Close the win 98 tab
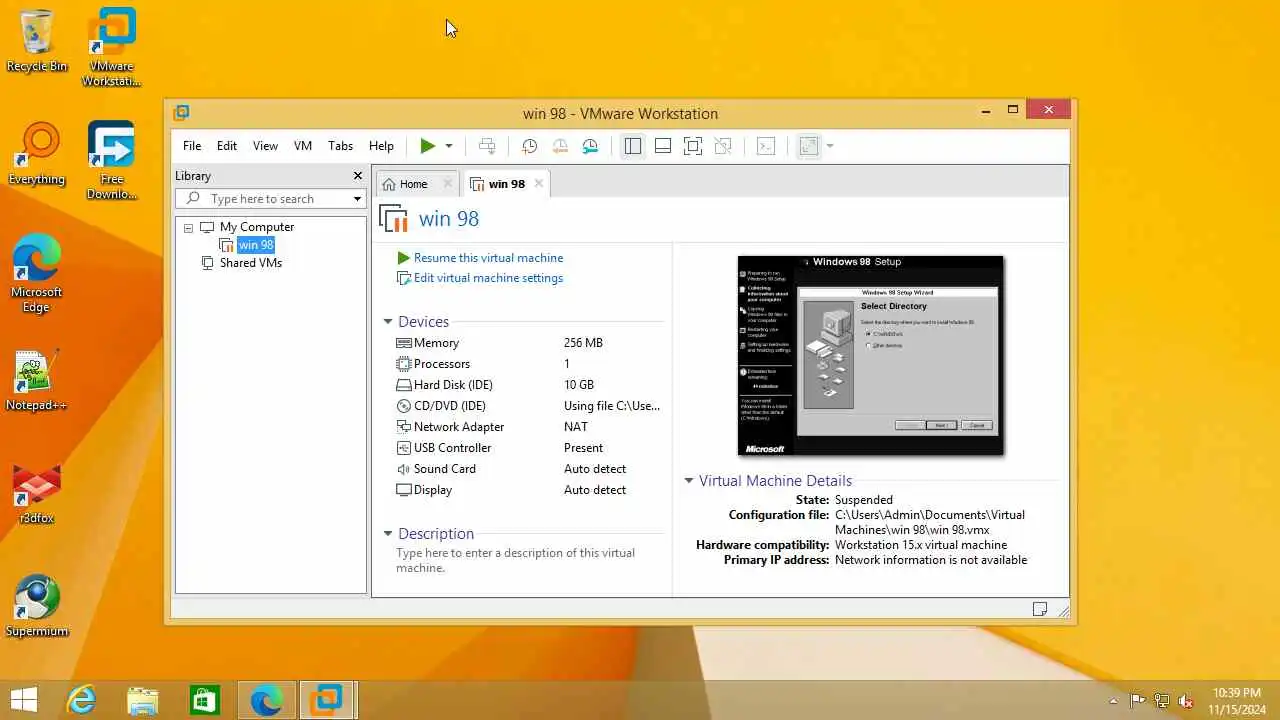Screen dimensions: 1280x720 [538, 184]
